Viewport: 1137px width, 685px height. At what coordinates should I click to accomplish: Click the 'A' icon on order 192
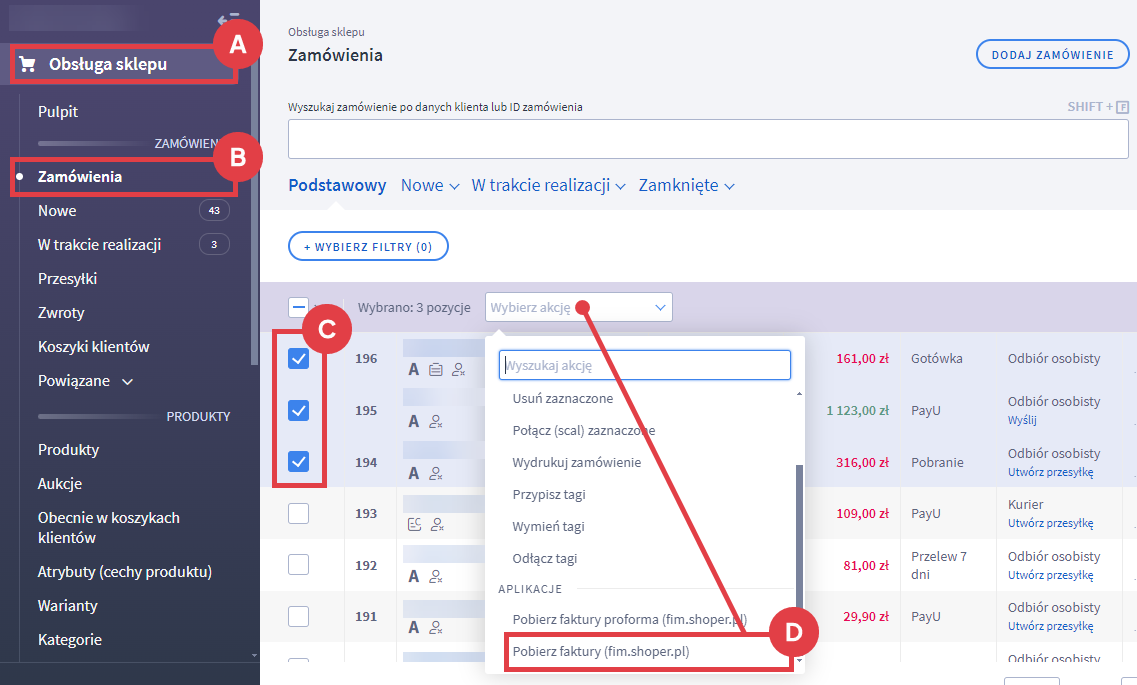coord(414,576)
